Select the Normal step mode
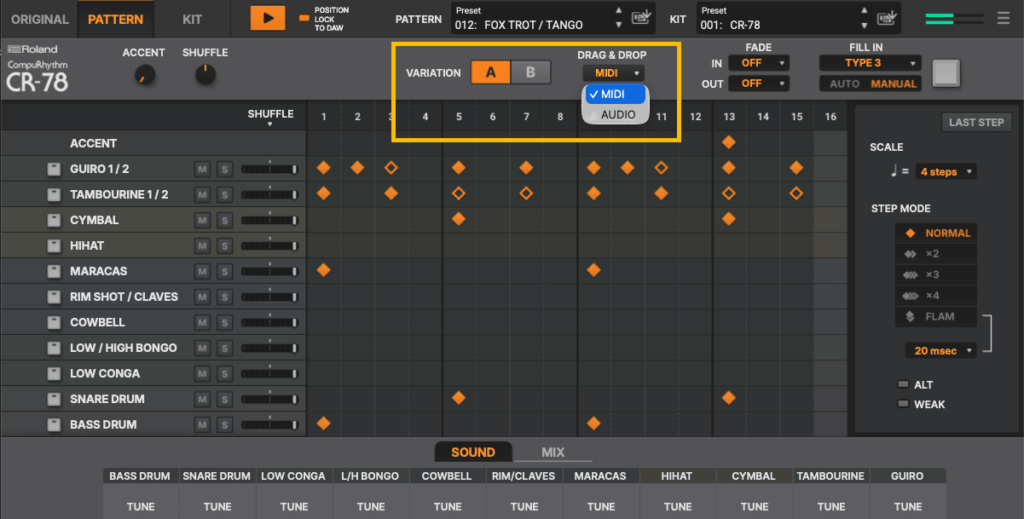 coord(936,233)
